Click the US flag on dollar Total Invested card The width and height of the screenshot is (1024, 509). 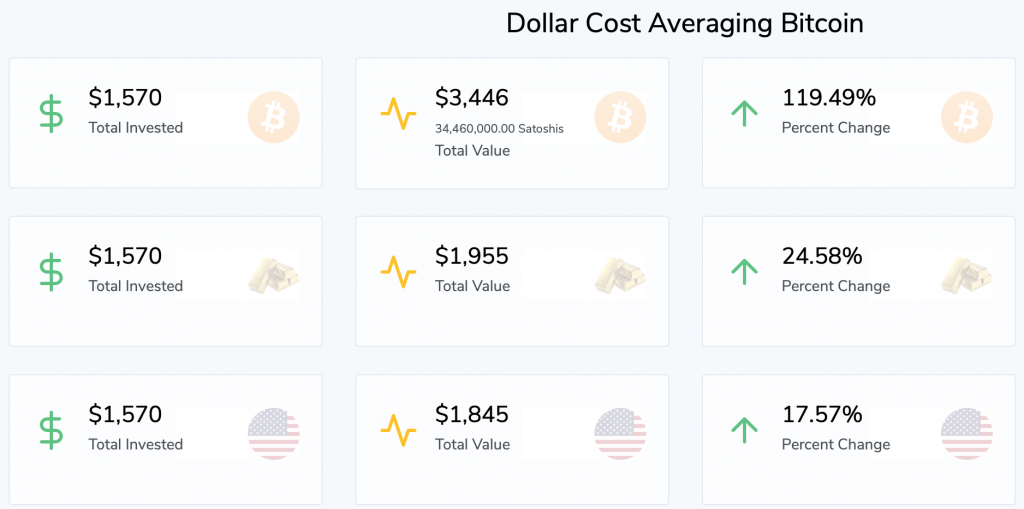(273, 433)
